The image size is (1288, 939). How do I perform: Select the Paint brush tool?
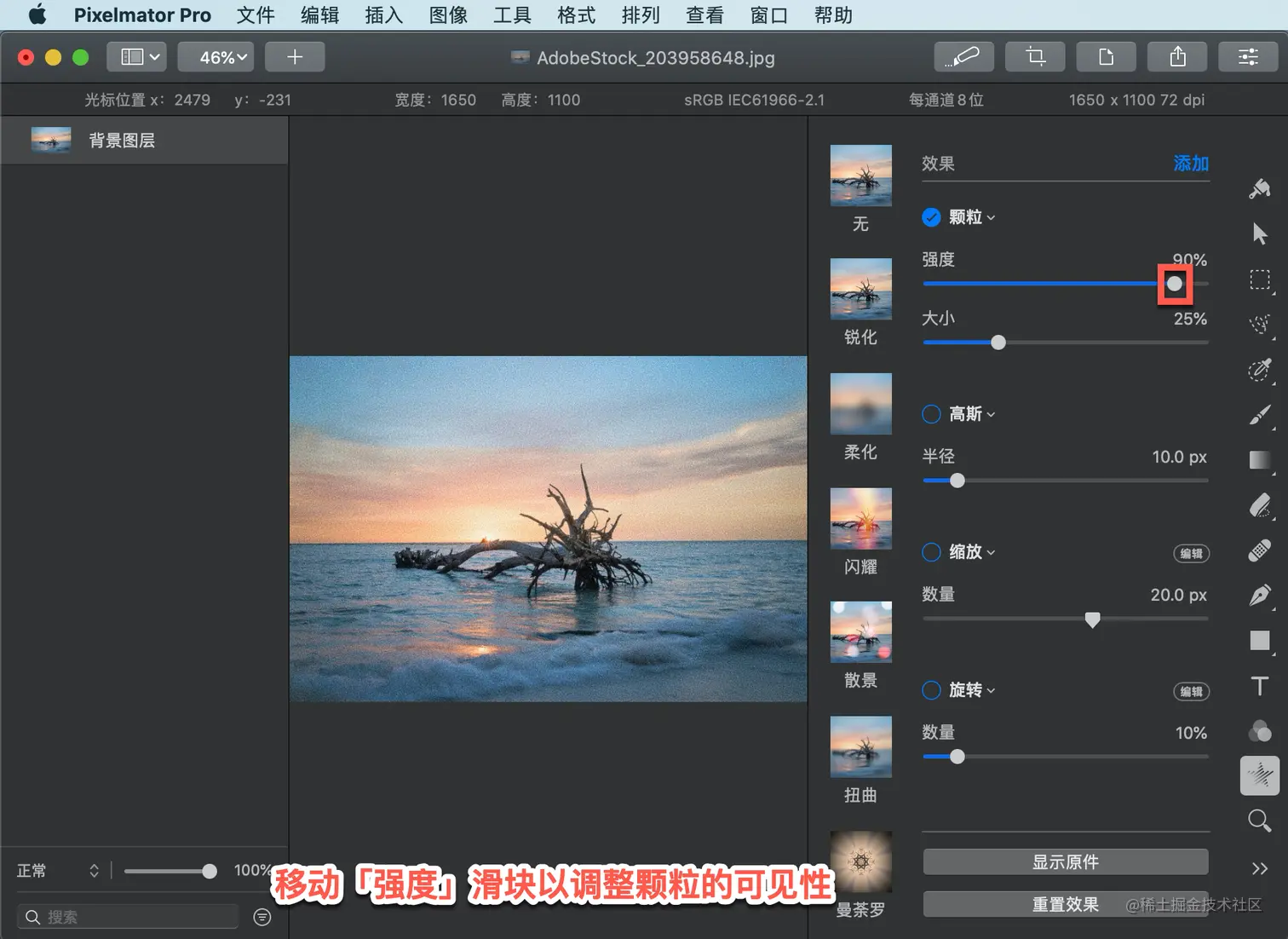(x=1260, y=415)
